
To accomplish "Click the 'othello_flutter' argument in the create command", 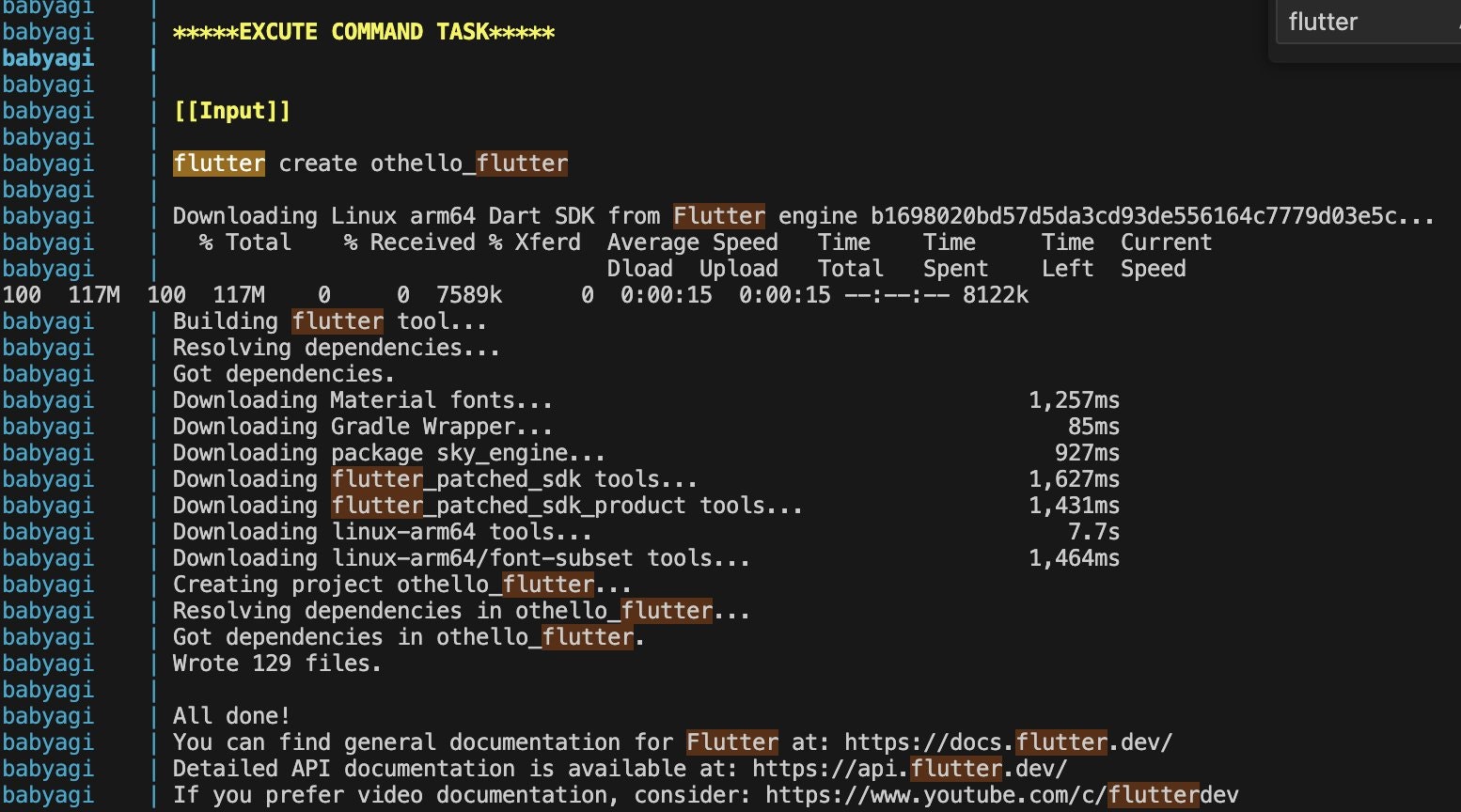I will pyautogui.click(x=469, y=164).
